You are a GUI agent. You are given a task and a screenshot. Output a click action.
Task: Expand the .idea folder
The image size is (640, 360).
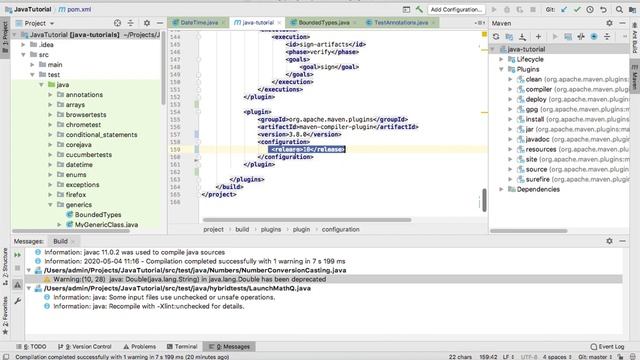coord(23,44)
